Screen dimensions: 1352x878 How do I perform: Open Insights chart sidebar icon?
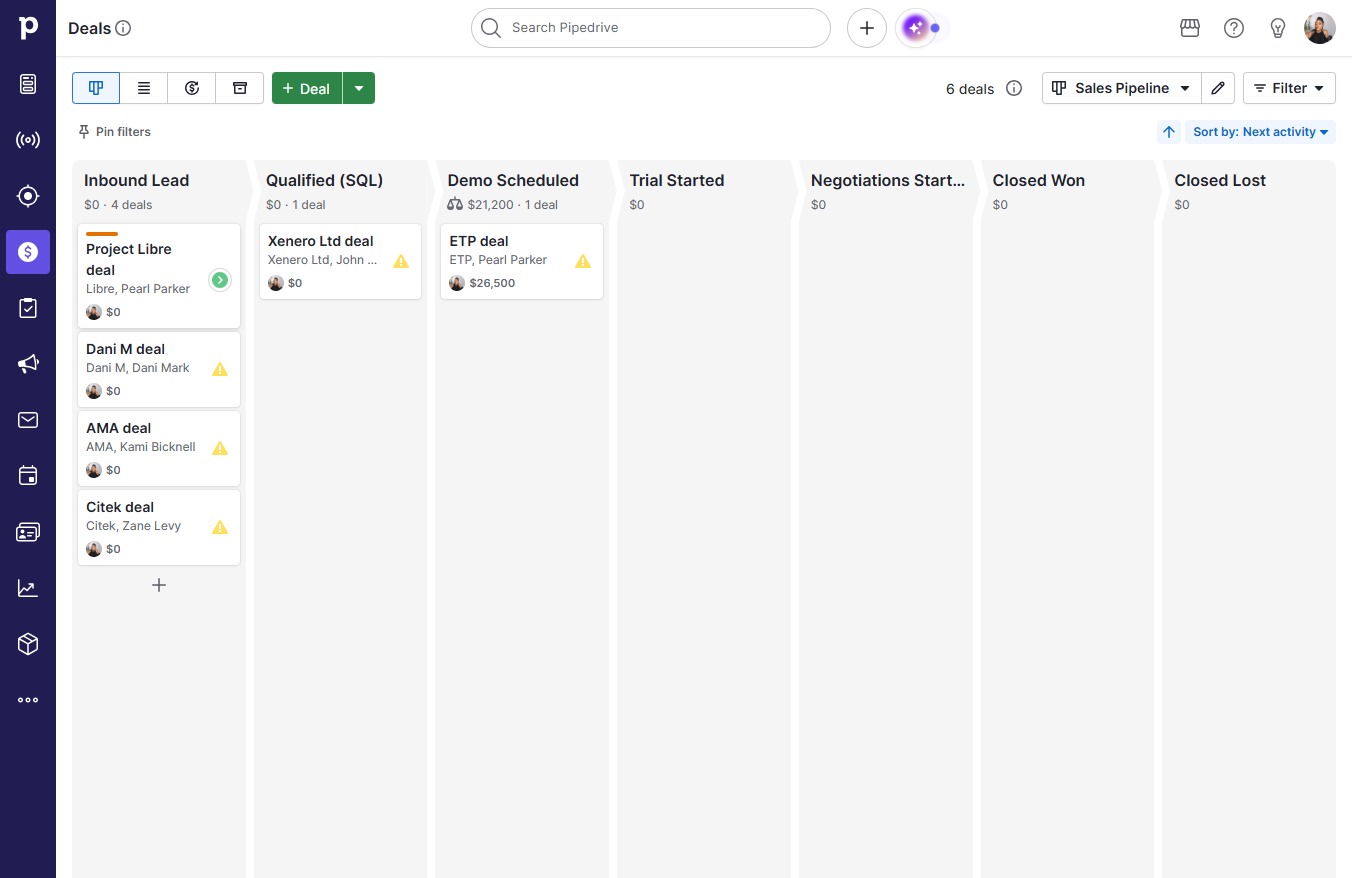(x=28, y=588)
